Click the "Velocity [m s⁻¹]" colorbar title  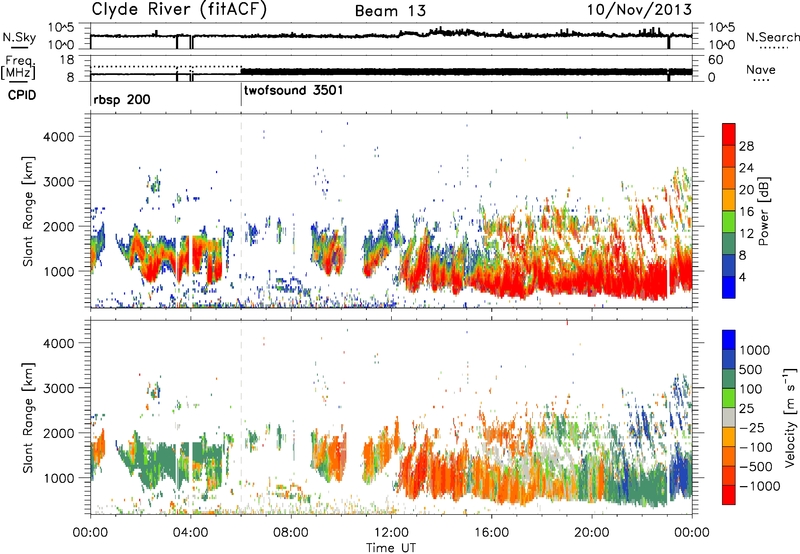tap(791, 417)
